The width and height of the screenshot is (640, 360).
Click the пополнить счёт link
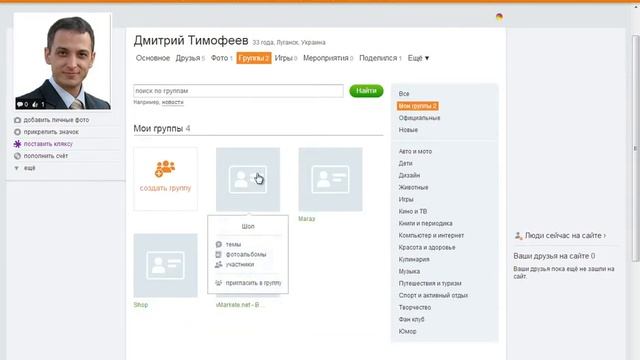(46, 156)
